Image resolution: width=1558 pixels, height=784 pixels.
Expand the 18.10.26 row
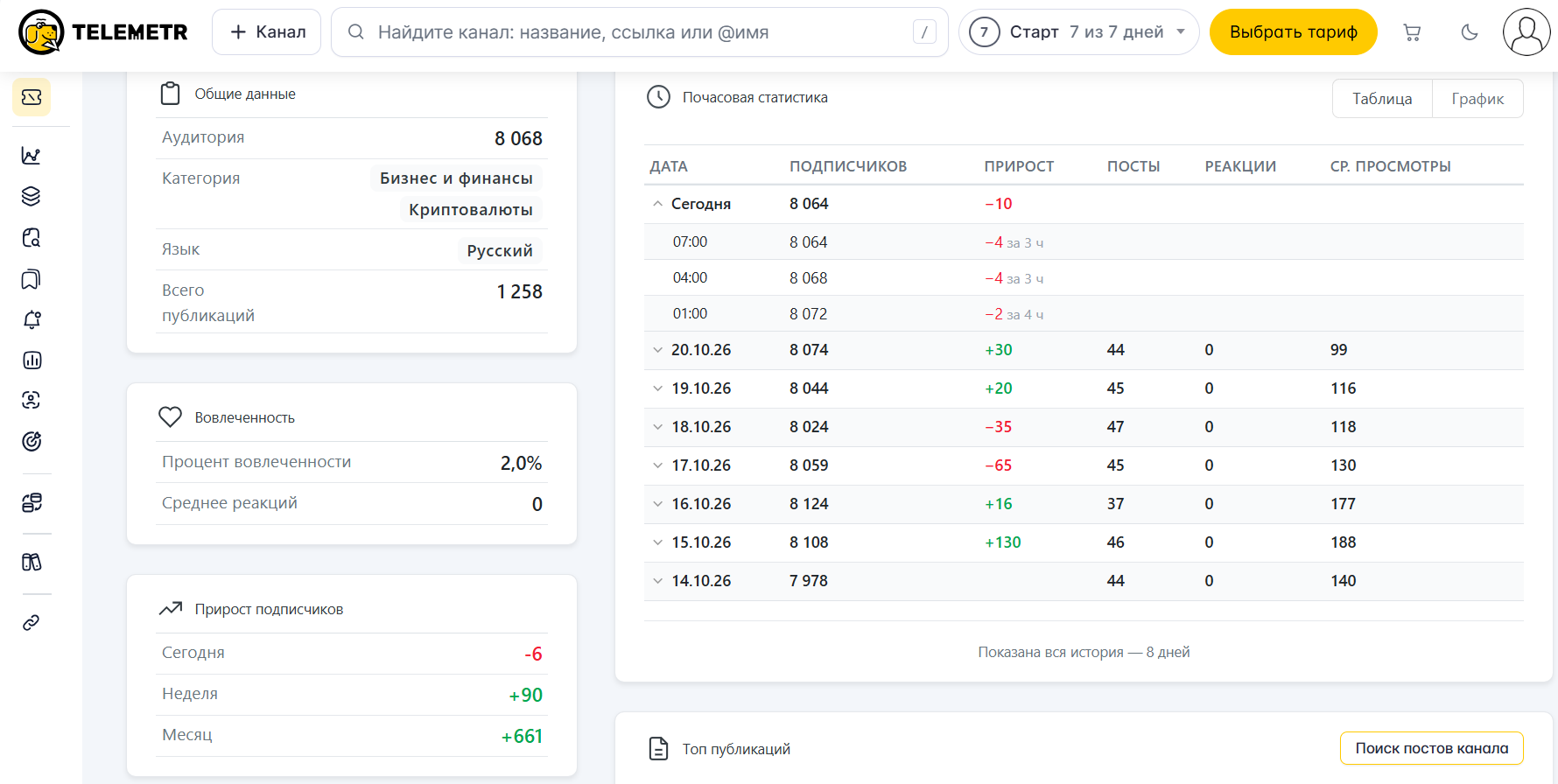tap(657, 427)
